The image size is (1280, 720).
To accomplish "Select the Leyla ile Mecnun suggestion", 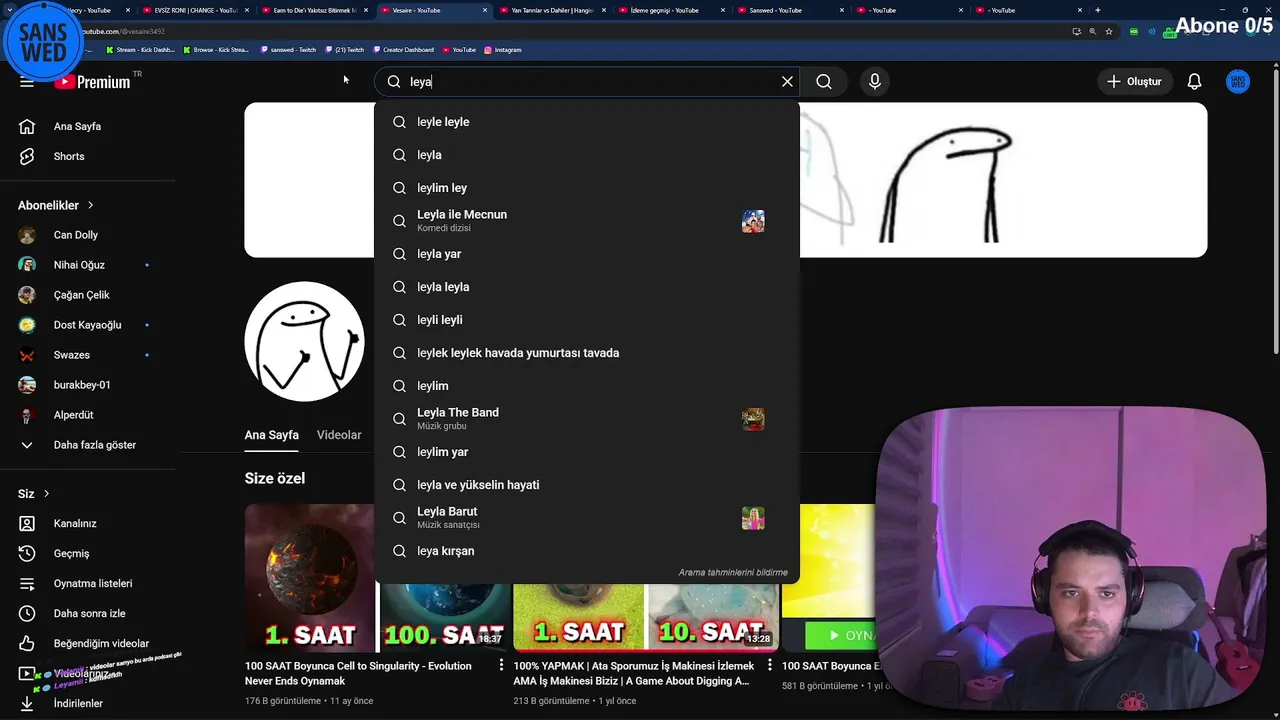I will (x=587, y=221).
